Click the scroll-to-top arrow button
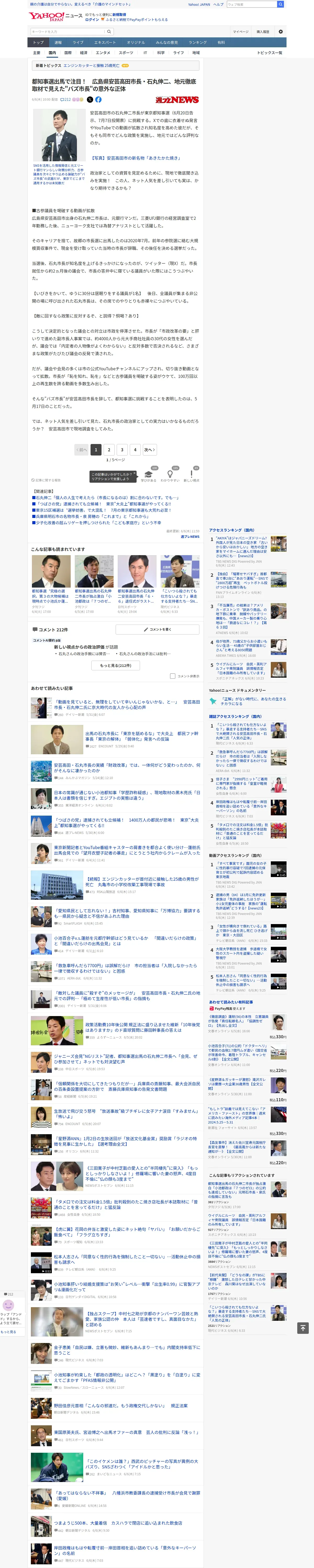 coord(302,1328)
